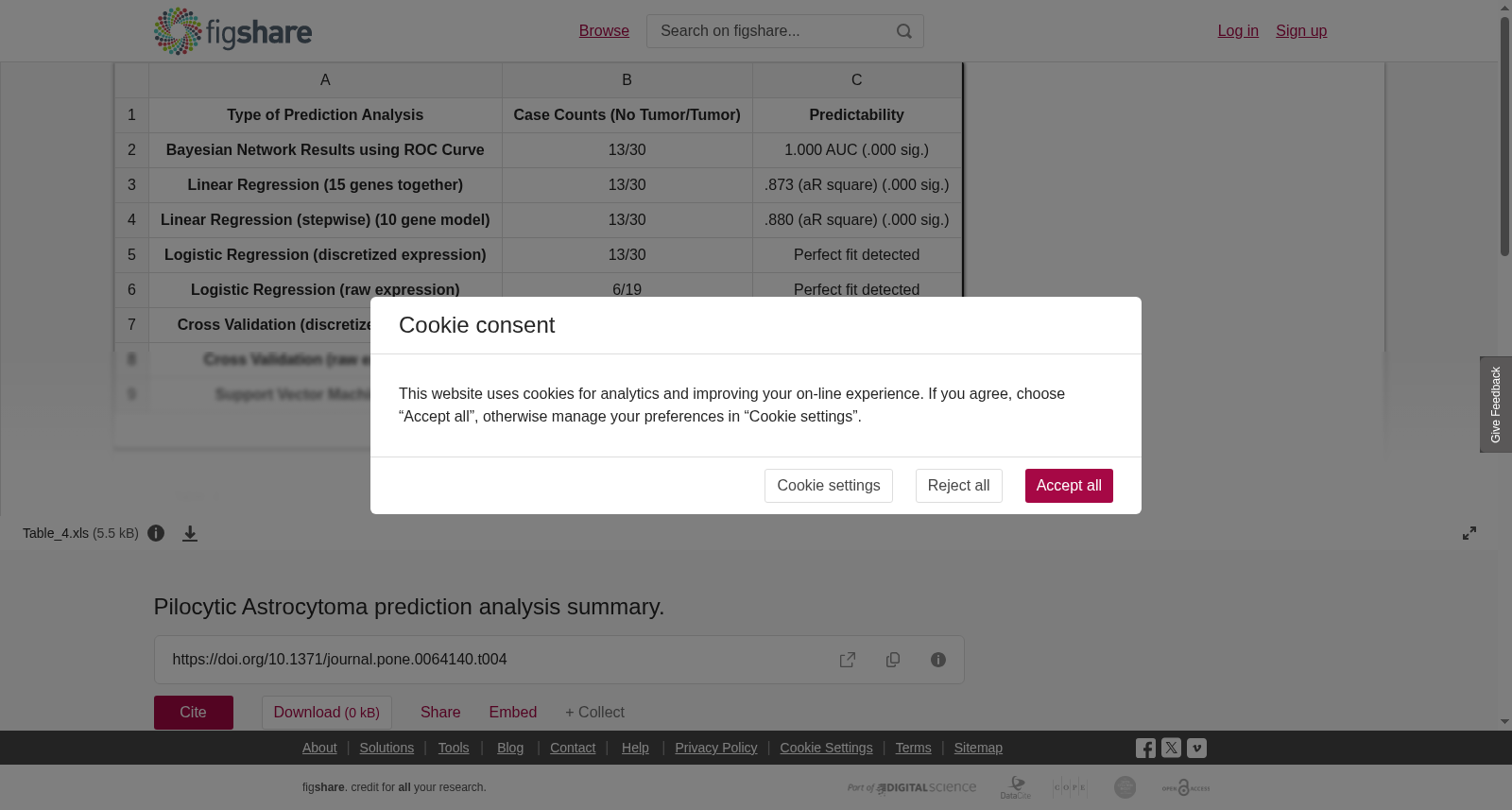Open the Browse link
Image resolution: width=1512 pixels, height=810 pixels.
[604, 31]
